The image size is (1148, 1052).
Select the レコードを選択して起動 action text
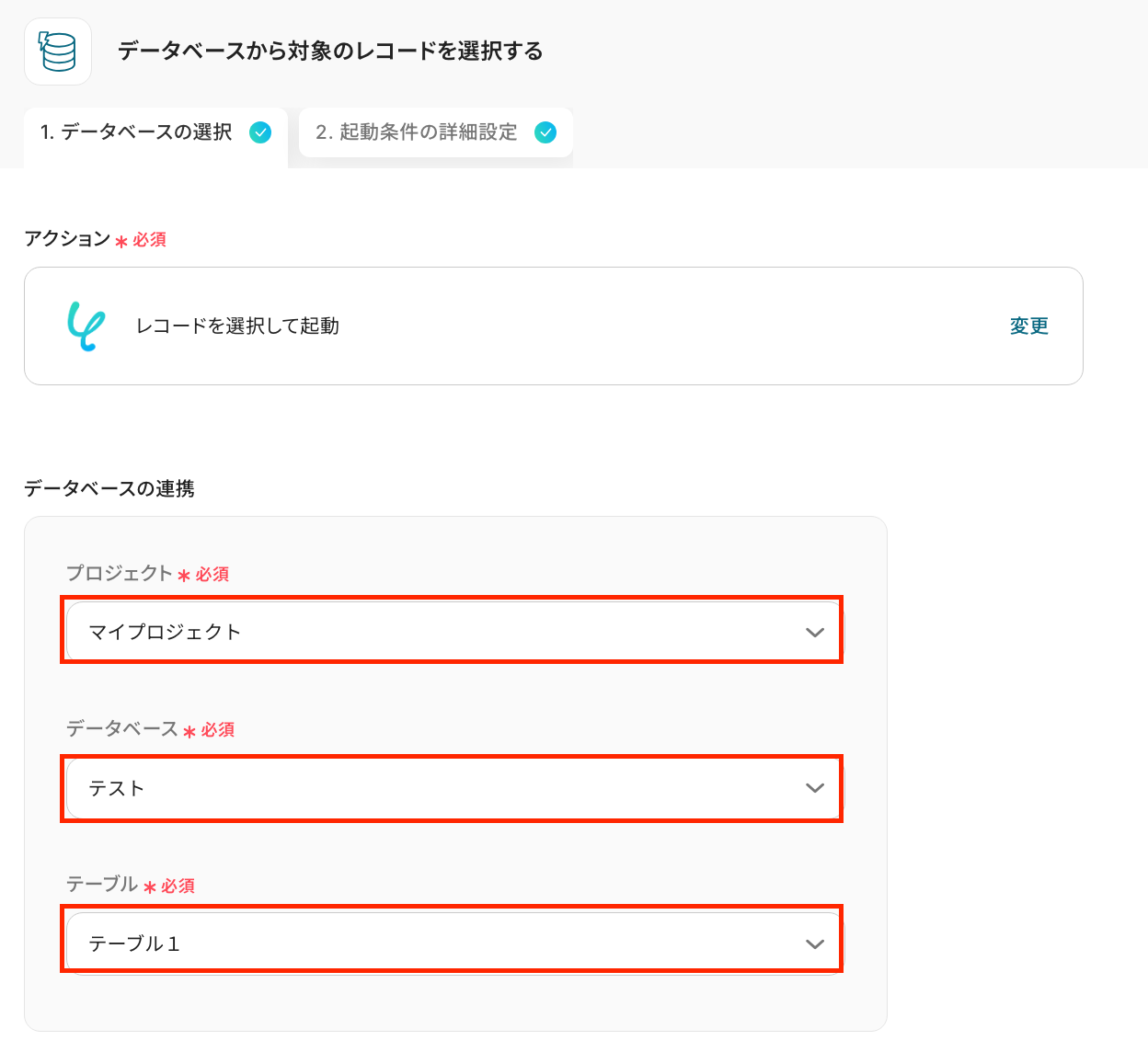(237, 326)
